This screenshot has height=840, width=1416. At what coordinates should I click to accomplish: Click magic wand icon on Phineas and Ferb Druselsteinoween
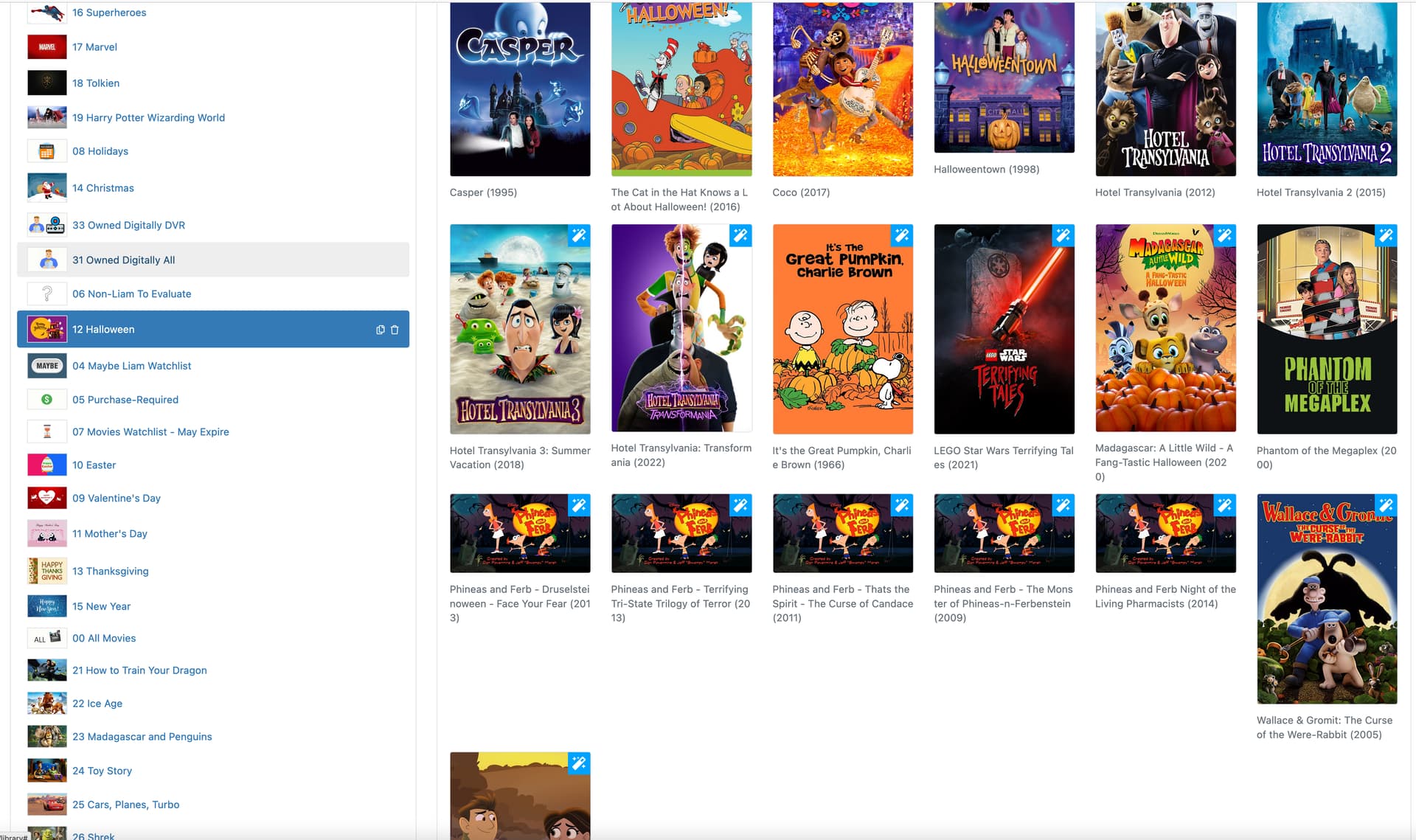[579, 505]
